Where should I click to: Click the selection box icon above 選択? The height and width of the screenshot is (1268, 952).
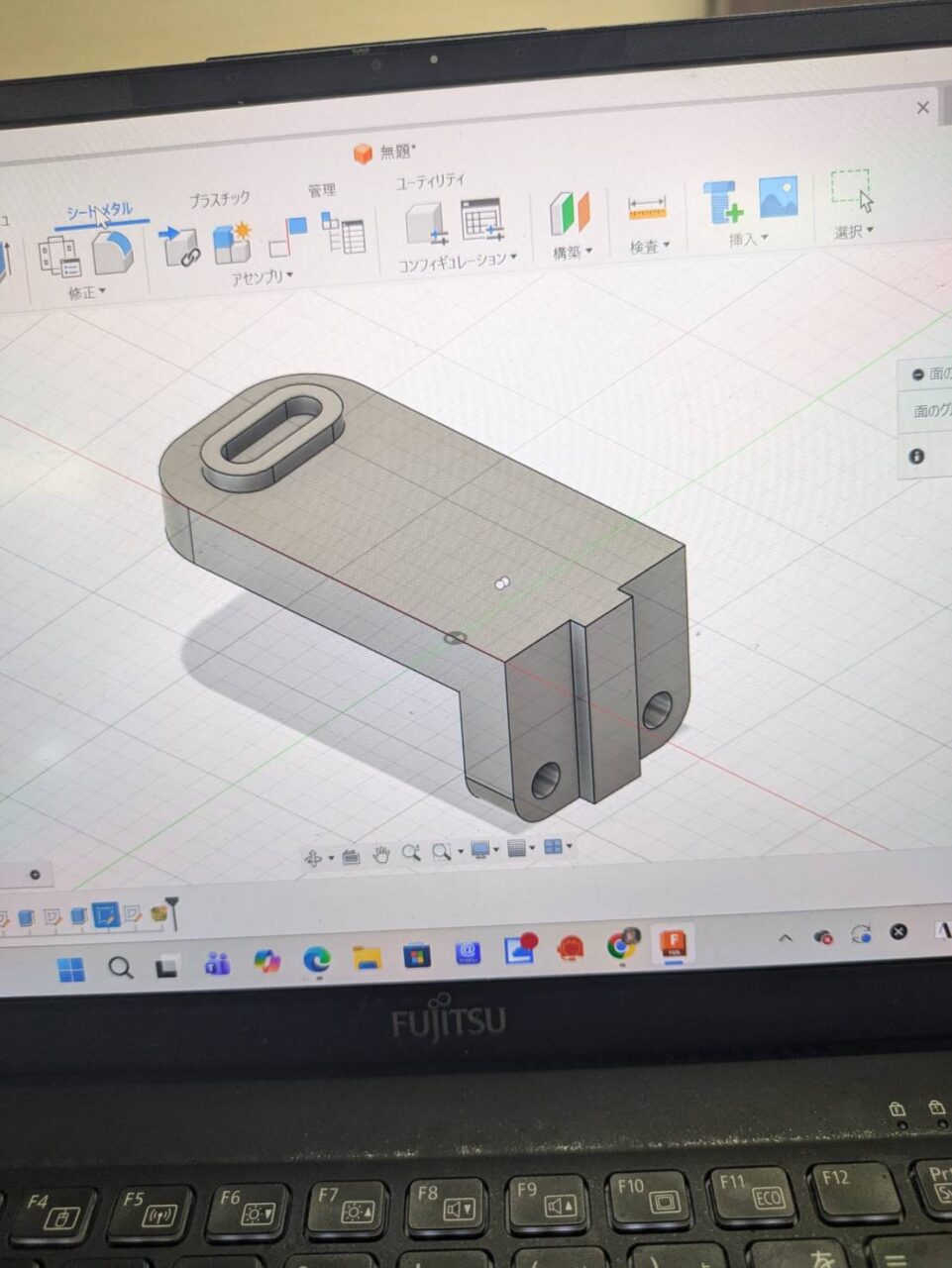pyautogui.click(x=852, y=190)
